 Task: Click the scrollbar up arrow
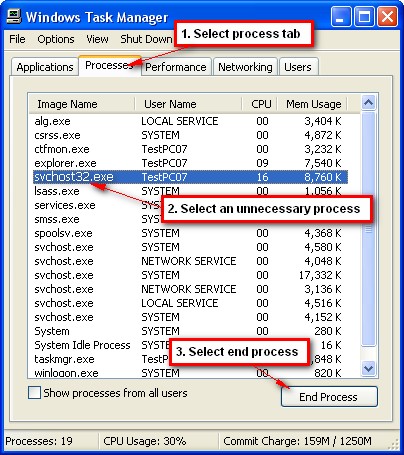[x=368, y=103]
